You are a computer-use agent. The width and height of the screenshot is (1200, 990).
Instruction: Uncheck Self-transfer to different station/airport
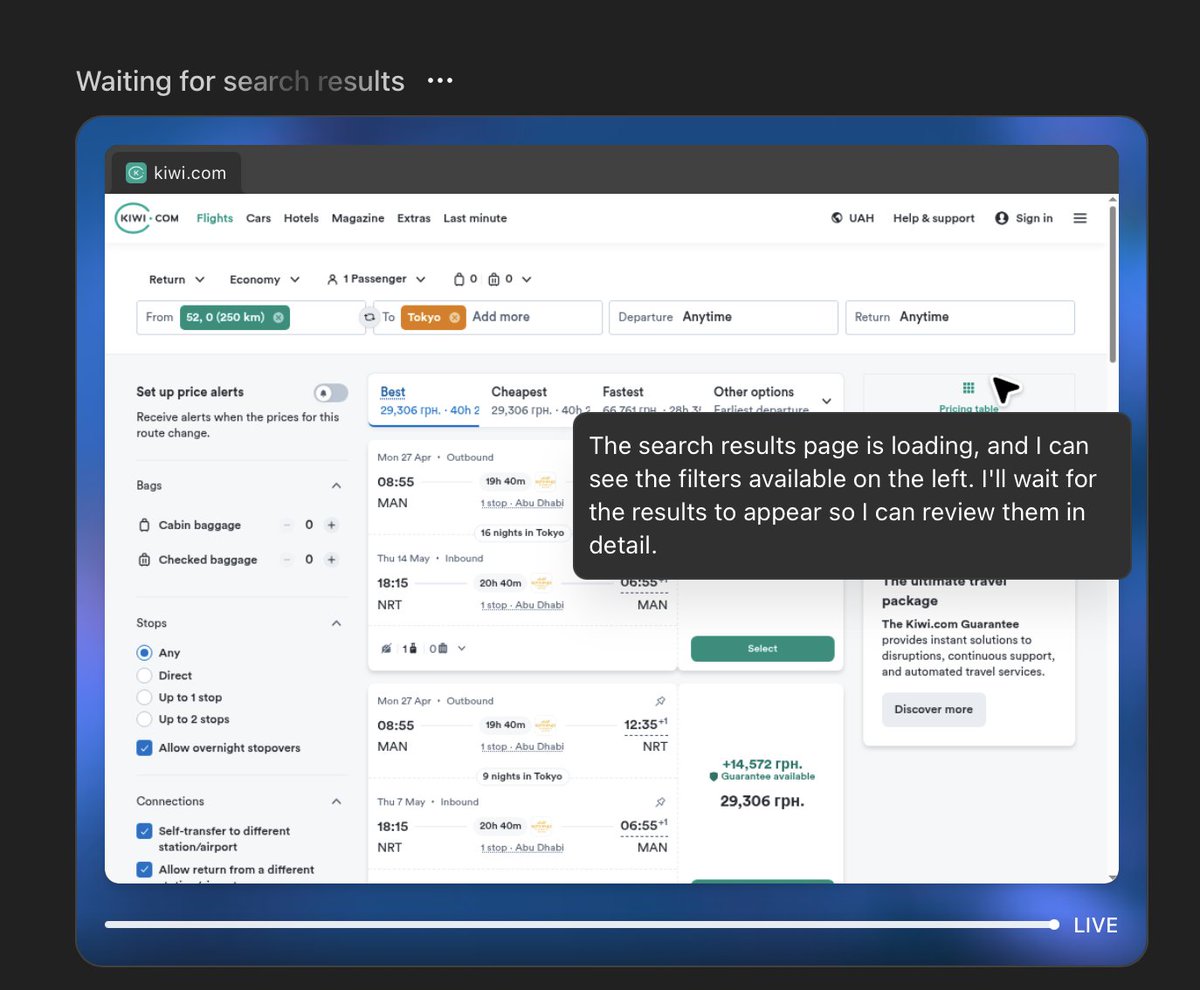[x=144, y=831]
